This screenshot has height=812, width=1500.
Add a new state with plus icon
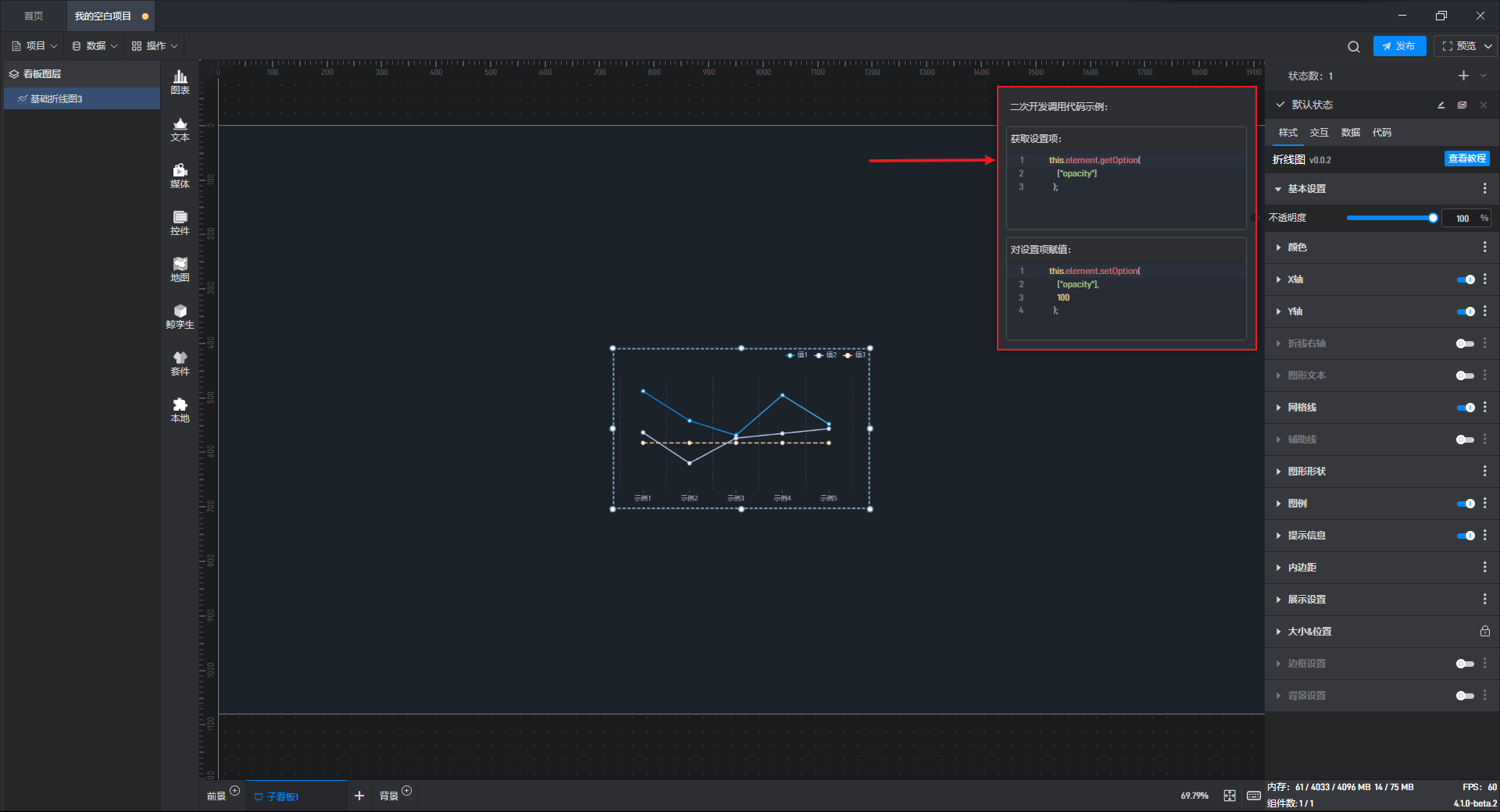(1463, 76)
